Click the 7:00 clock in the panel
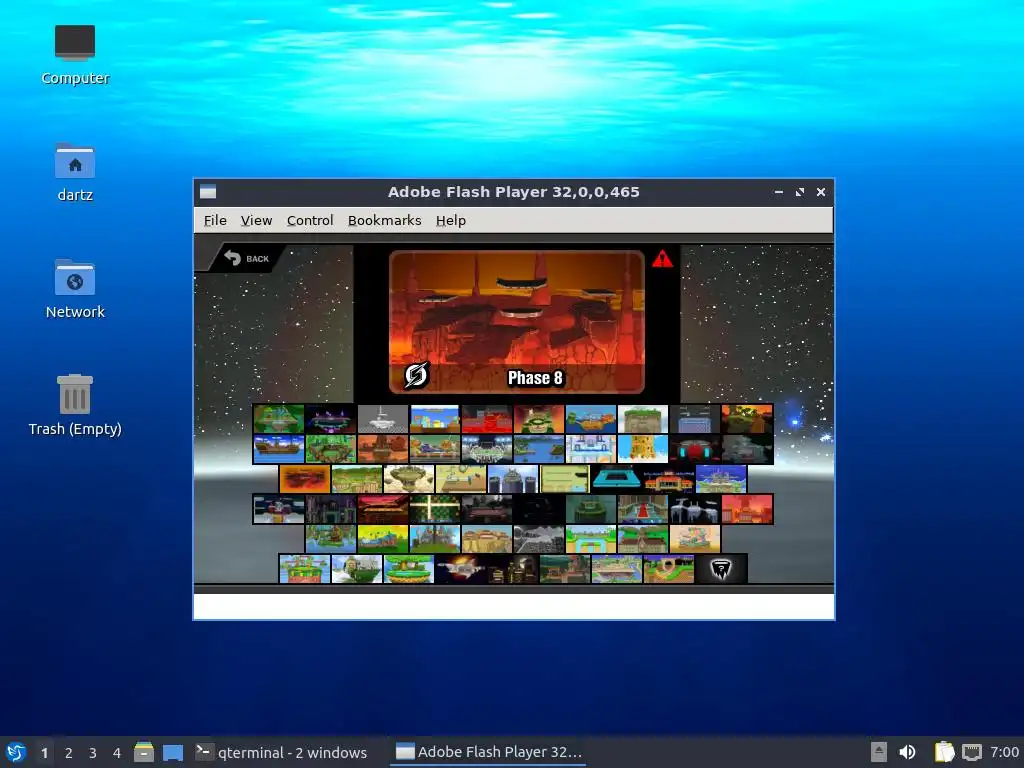Viewport: 1024px width, 768px height. coord(1004,752)
